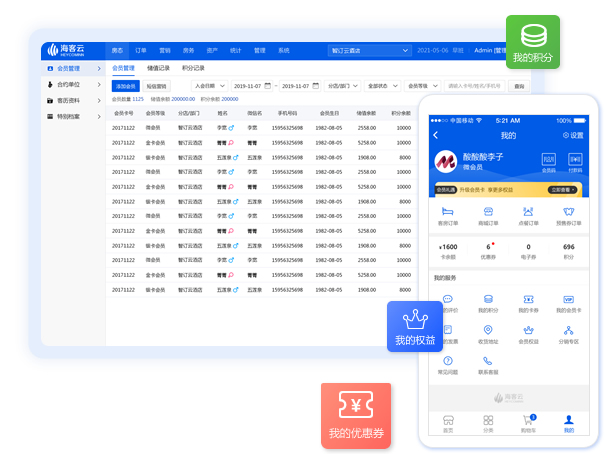Screen dimensions: 605x454
Task: Click the 查询 search button
Action: pos(519,86)
